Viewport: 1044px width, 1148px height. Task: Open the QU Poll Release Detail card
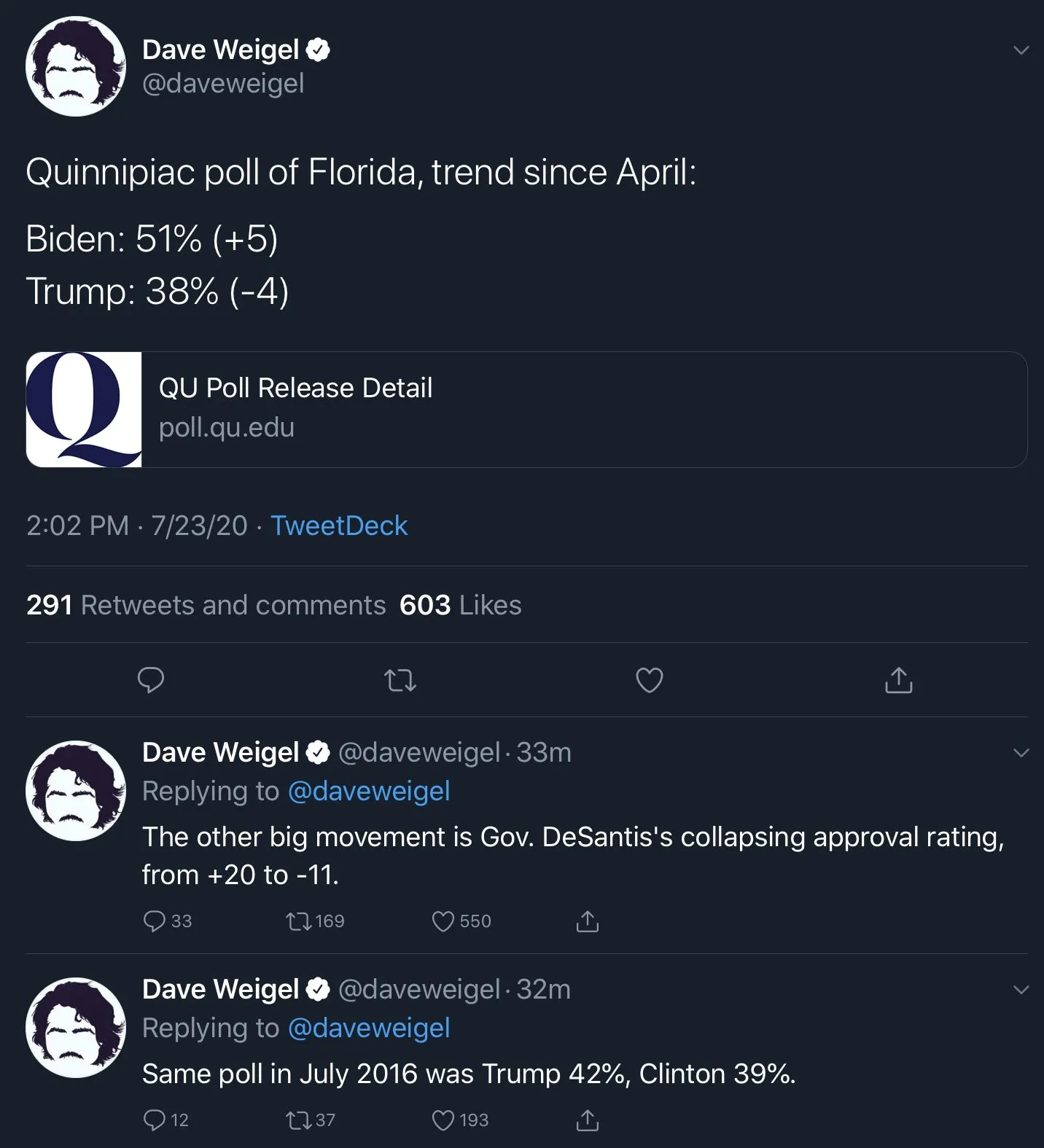pos(526,410)
